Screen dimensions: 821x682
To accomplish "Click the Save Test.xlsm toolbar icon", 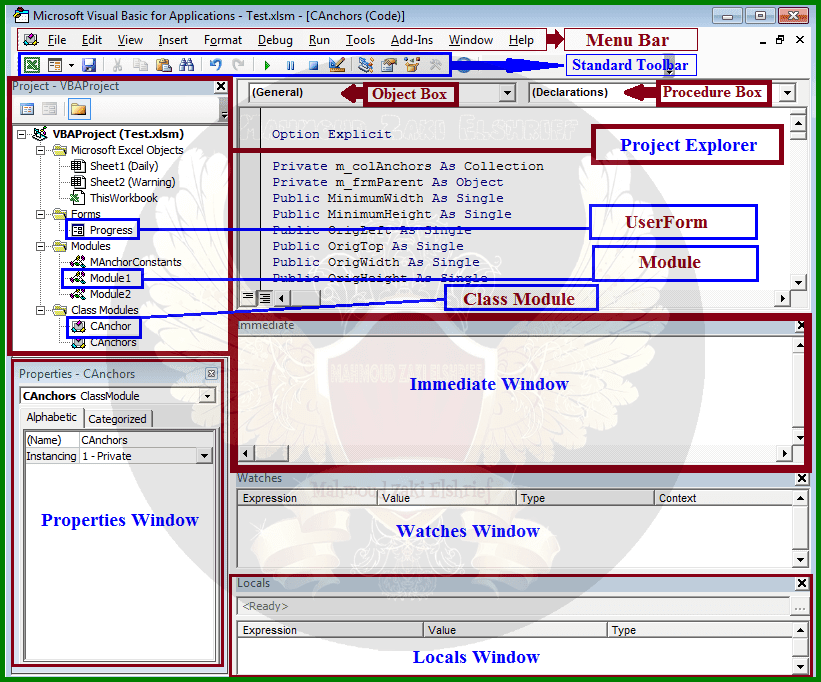I will [88, 63].
